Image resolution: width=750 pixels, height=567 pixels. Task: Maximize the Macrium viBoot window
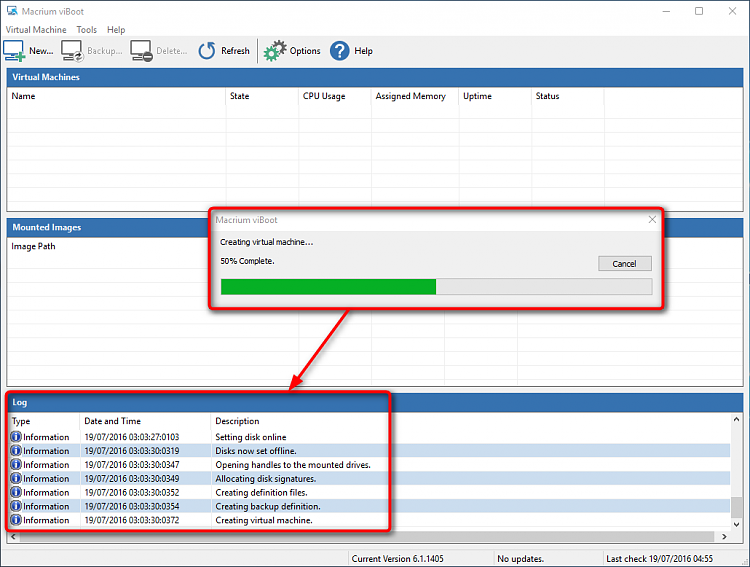tap(699, 11)
